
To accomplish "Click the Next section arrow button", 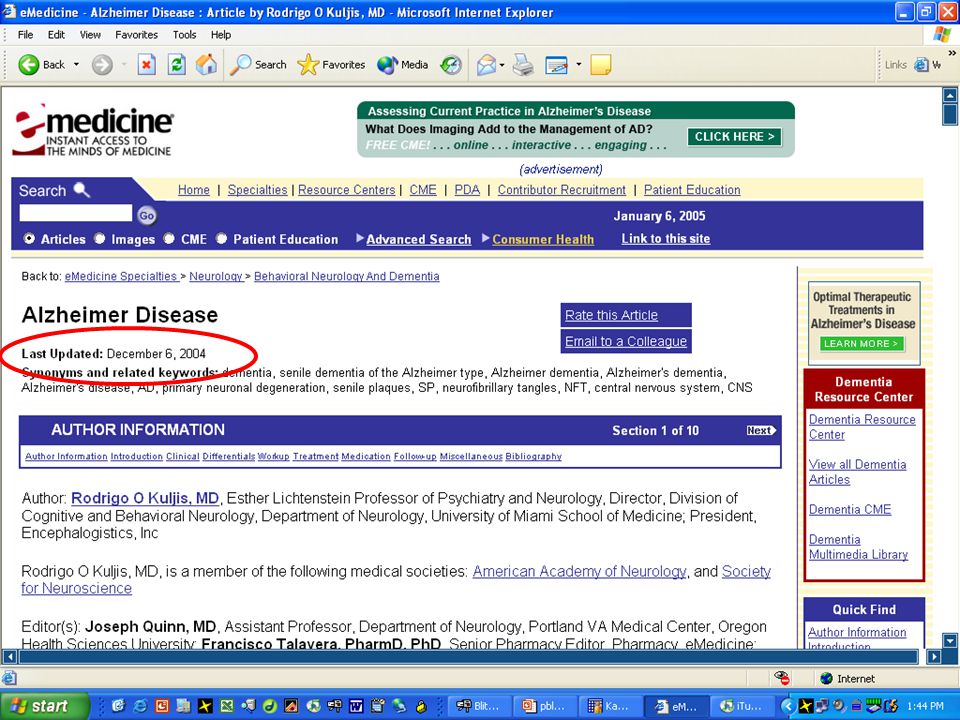I will [761, 430].
